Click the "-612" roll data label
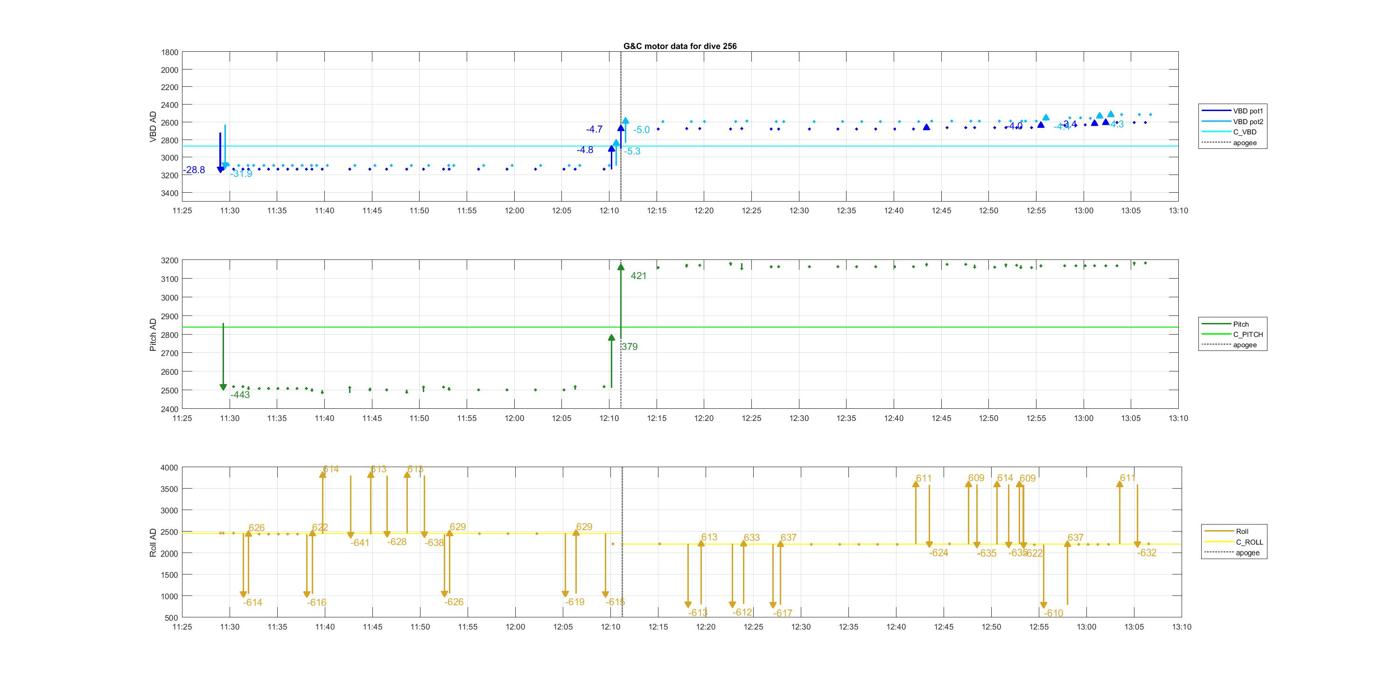The width and height of the screenshot is (1400, 693). click(x=742, y=613)
